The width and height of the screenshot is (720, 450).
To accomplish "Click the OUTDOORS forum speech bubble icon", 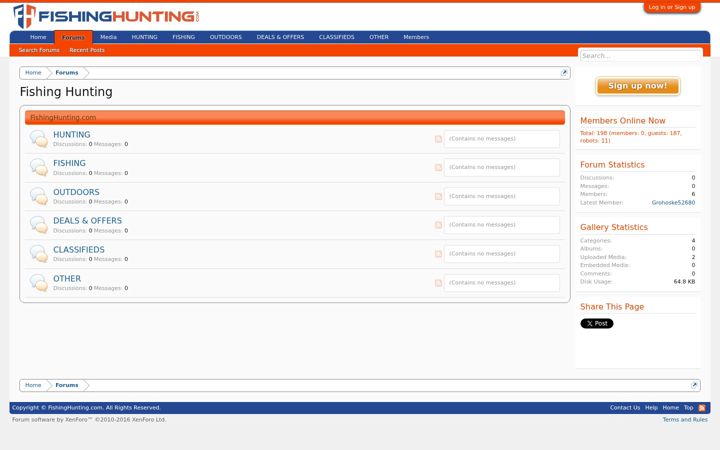I will click(x=39, y=196).
